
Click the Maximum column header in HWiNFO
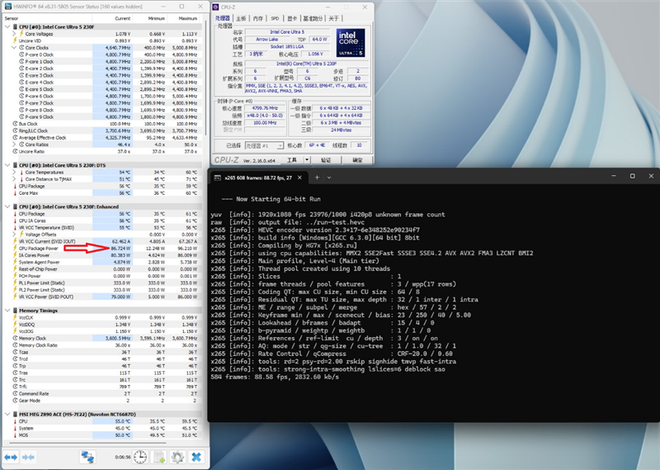point(186,17)
